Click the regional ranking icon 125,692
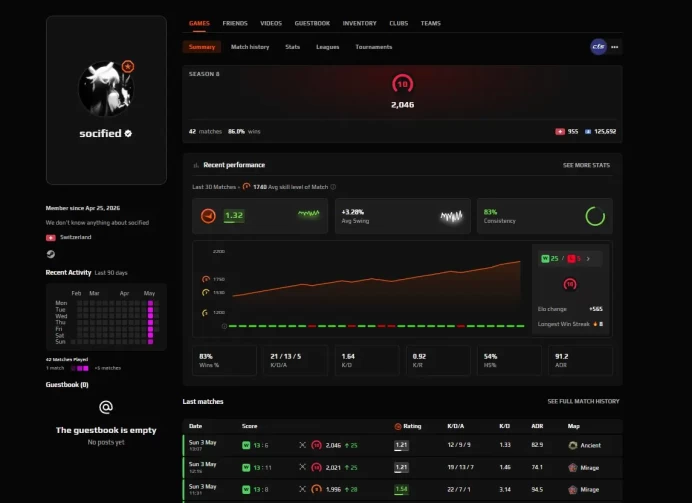Viewport: 692px width, 503px height. [x=587, y=131]
